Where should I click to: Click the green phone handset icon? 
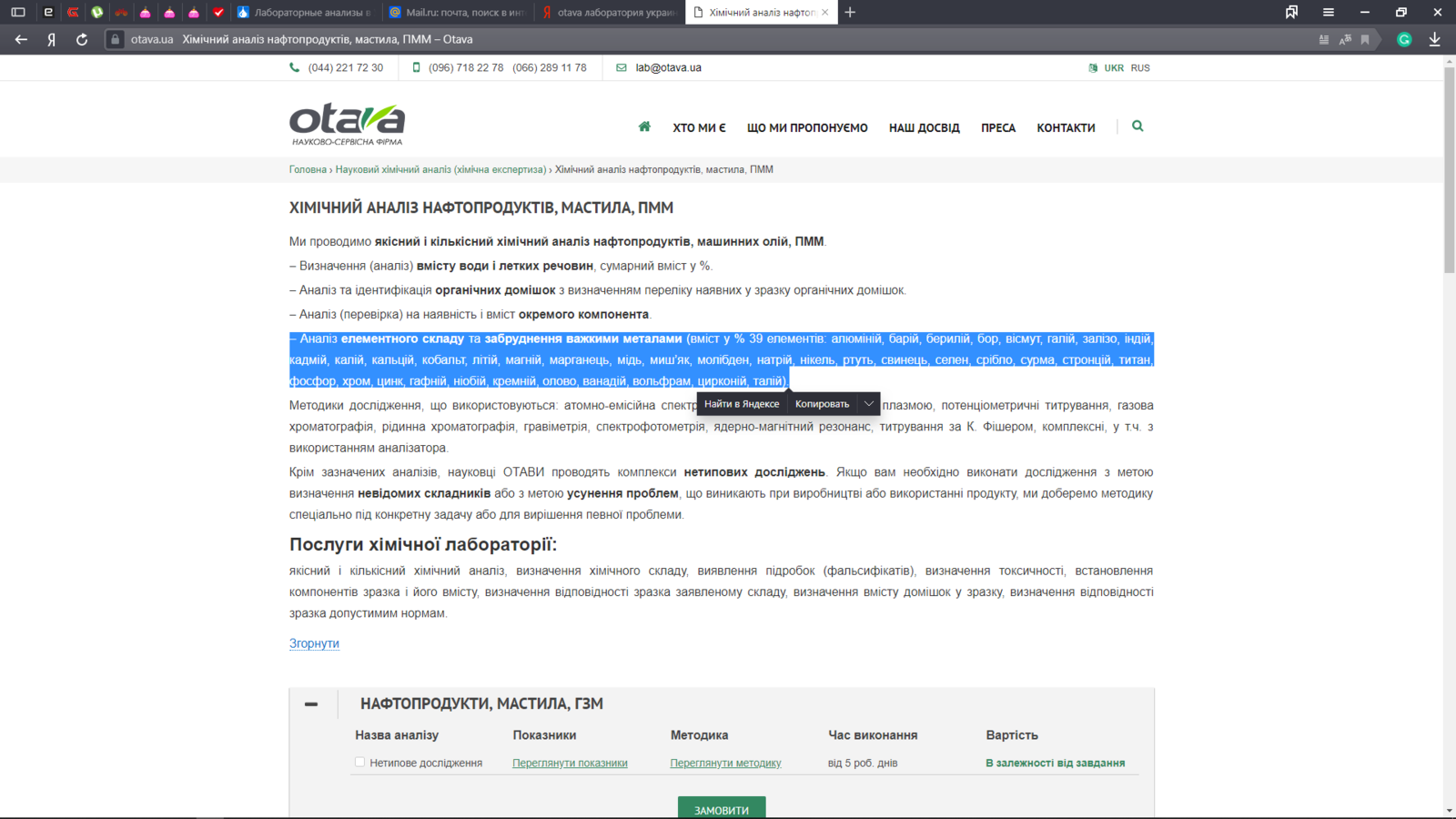pyautogui.click(x=295, y=68)
